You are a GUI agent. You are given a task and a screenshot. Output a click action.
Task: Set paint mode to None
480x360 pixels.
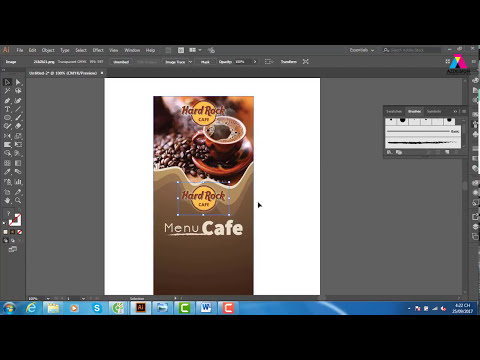click(20, 232)
